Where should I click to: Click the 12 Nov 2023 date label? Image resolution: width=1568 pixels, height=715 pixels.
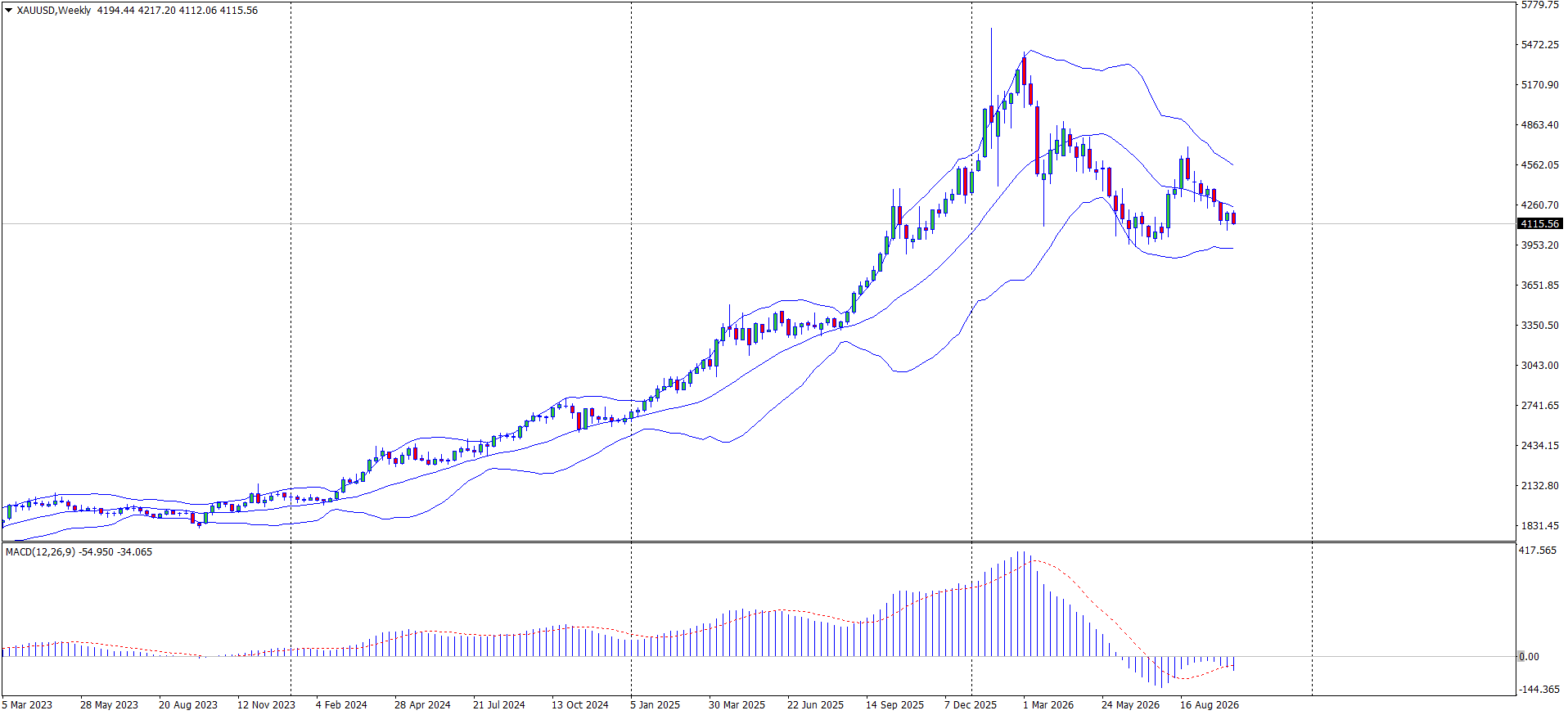tap(266, 705)
